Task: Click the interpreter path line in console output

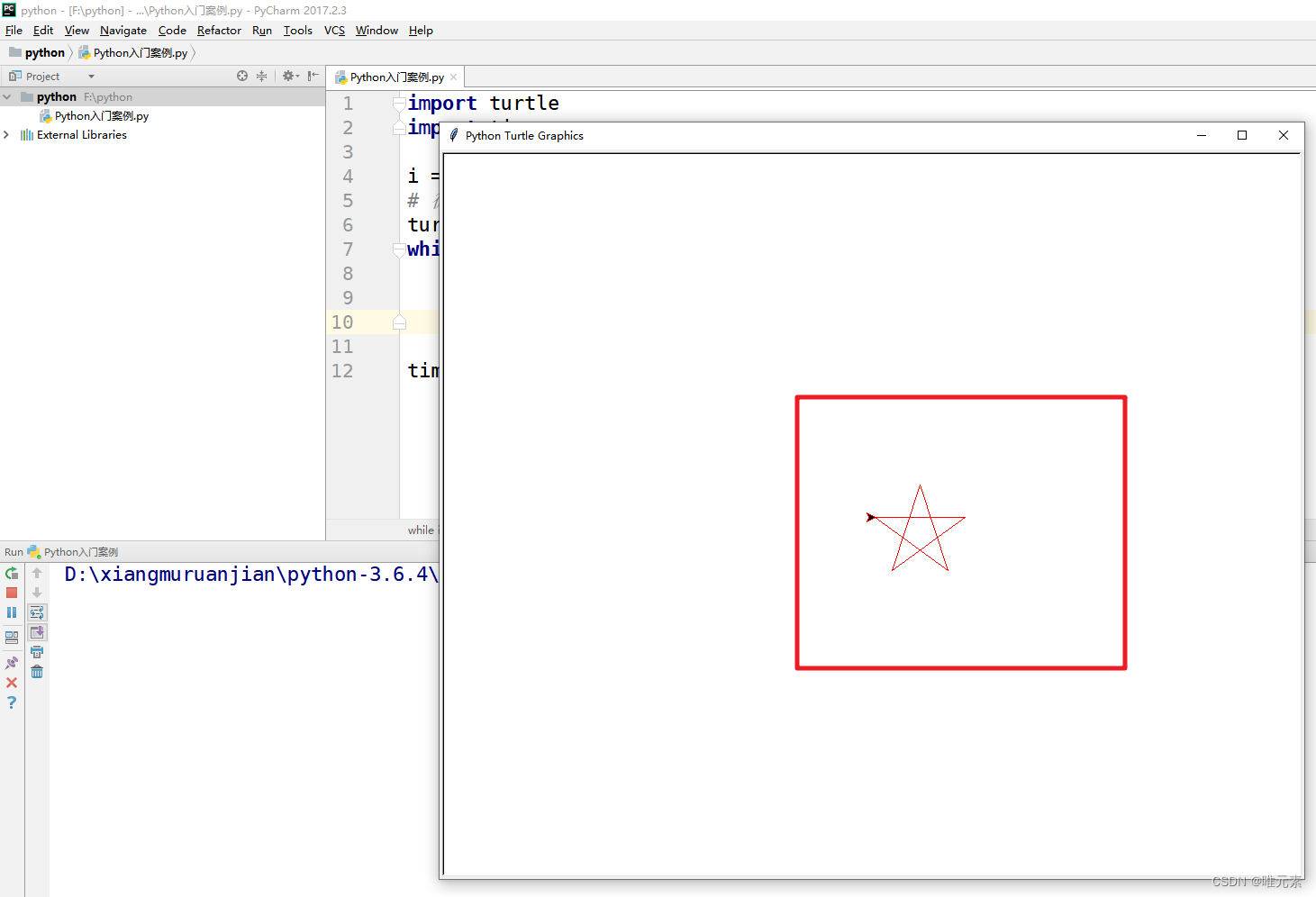Action: (x=251, y=575)
